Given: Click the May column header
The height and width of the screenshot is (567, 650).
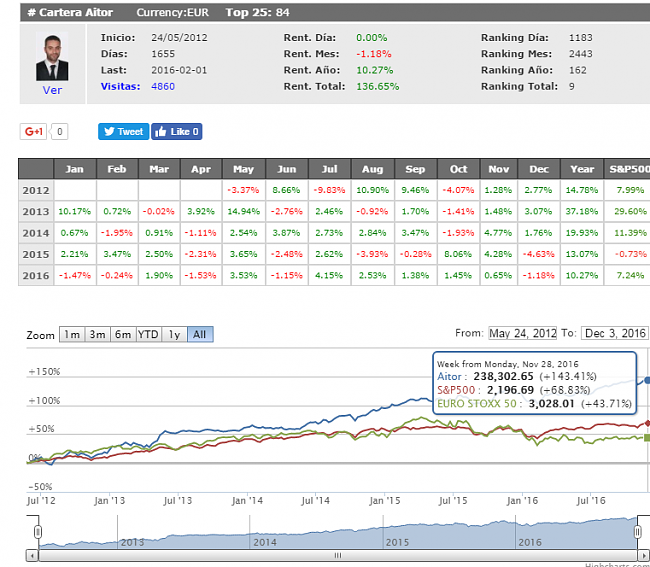Looking at the screenshot, I should click(x=243, y=169).
